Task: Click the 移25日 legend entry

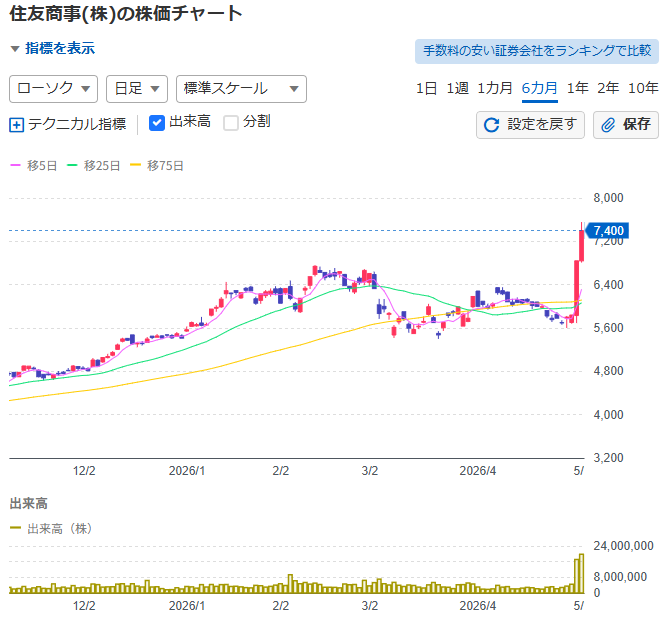Action: pos(93,166)
